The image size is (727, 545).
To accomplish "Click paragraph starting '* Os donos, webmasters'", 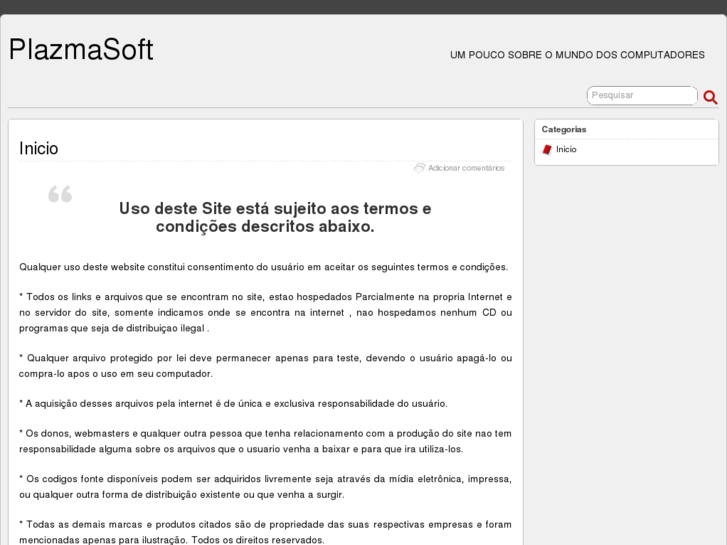I will (x=265, y=441).
